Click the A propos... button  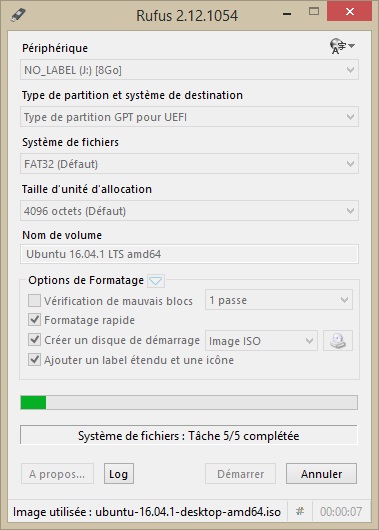[57, 474]
